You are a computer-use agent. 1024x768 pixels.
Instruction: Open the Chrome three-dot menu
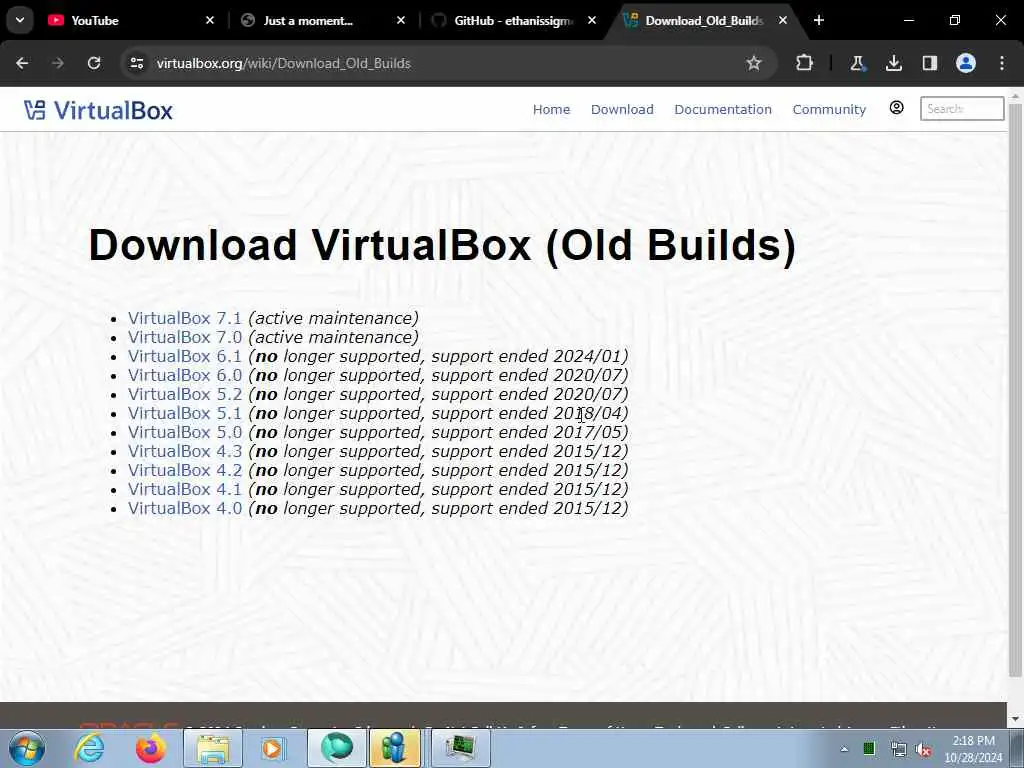1002,63
